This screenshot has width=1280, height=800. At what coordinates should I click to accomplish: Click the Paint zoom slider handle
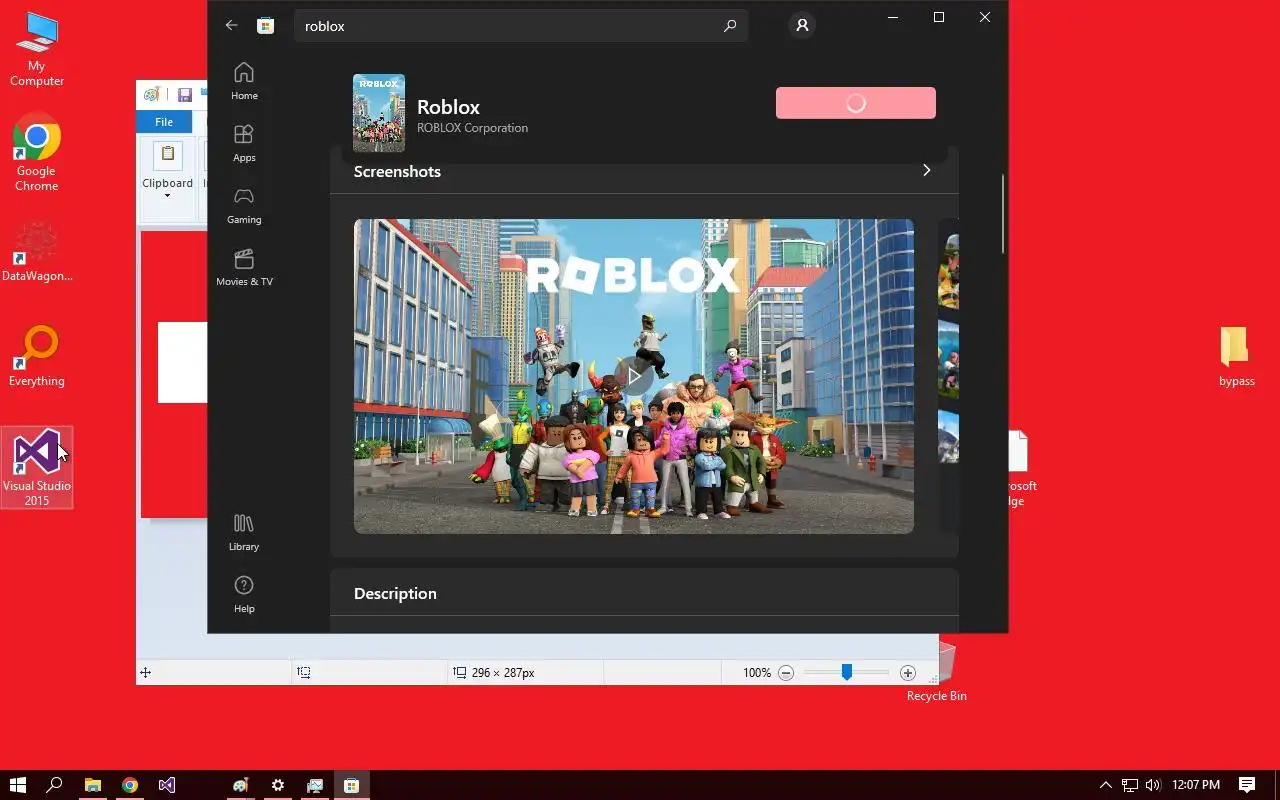pos(846,673)
